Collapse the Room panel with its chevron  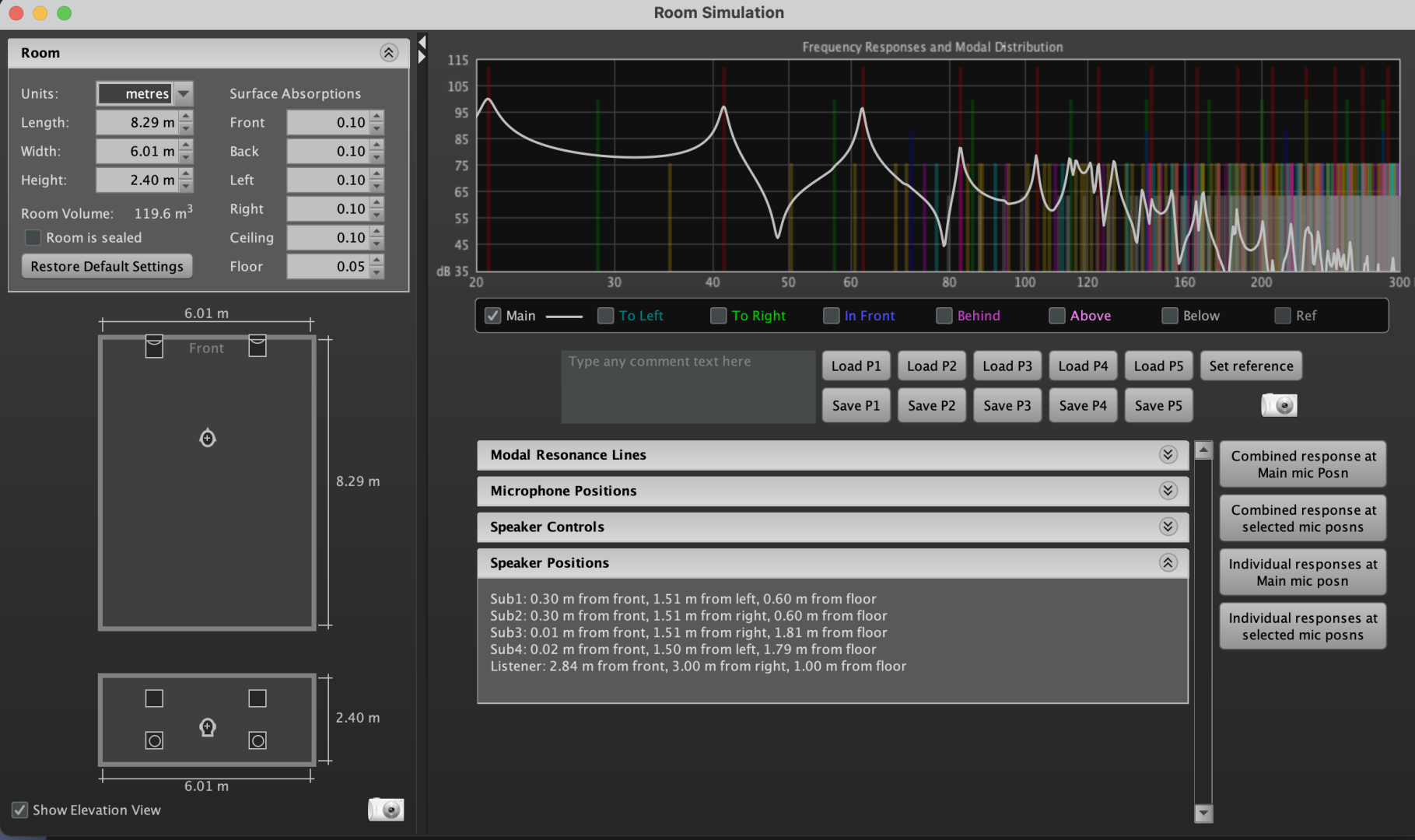[389, 53]
